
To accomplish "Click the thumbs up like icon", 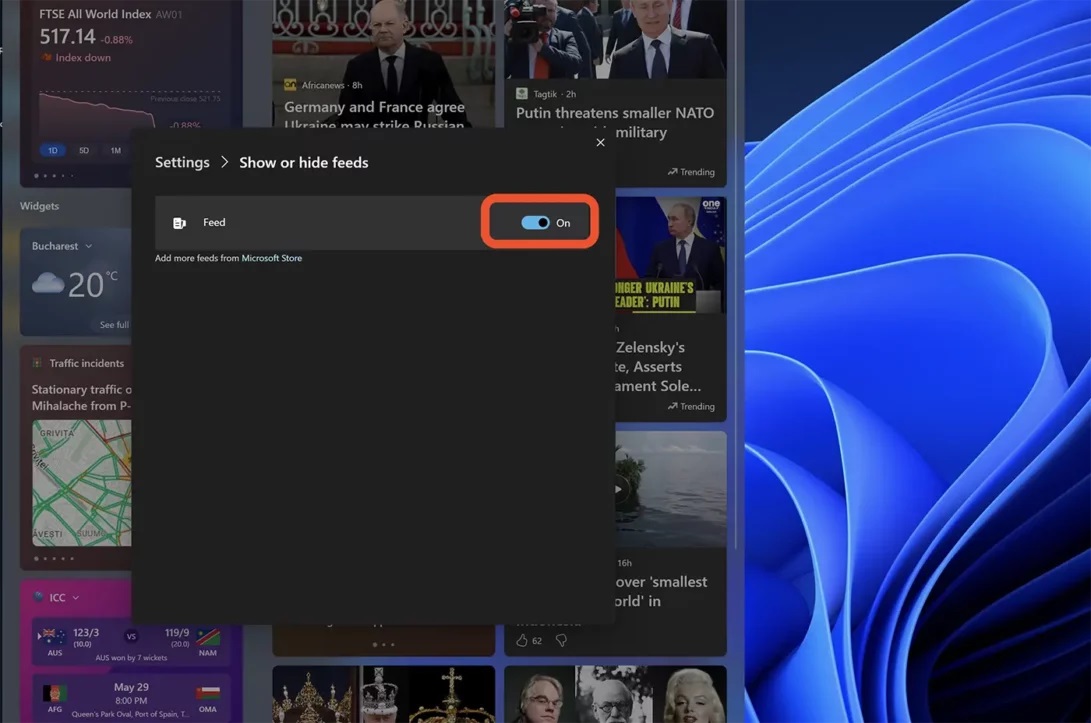I will pos(521,640).
